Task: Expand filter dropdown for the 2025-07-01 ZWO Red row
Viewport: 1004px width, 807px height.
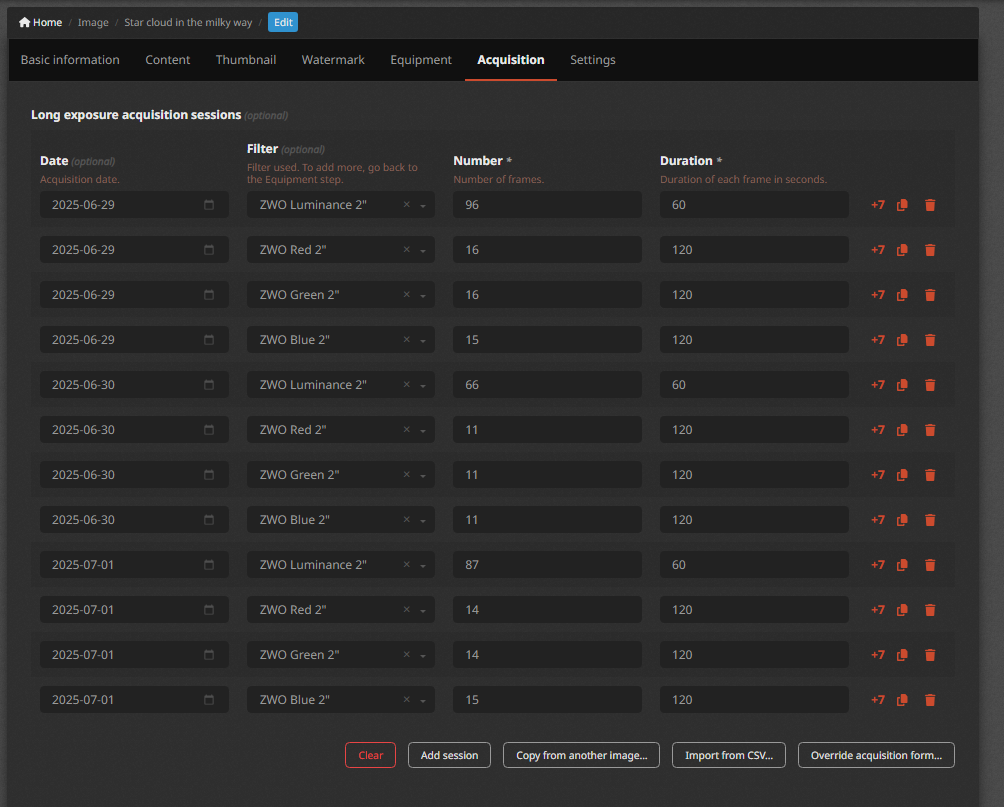Action: pyautogui.click(x=423, y=610)
